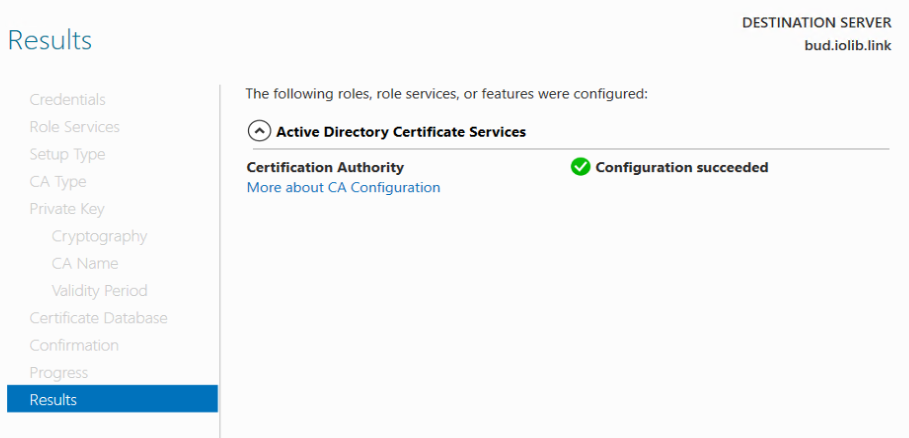Screen dimensions: 909x438
Task: Click the bud.iolib.link server name
Action: [848, 46]
